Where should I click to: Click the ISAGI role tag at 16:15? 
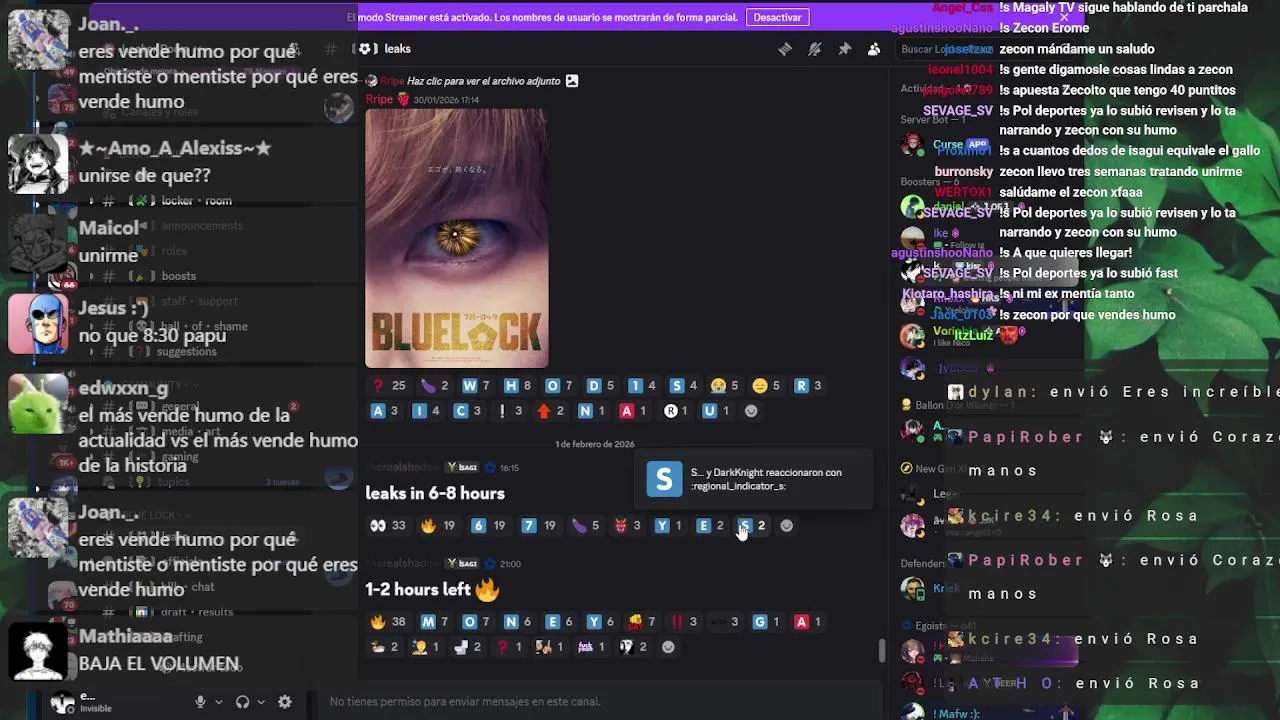click(462, 467)
